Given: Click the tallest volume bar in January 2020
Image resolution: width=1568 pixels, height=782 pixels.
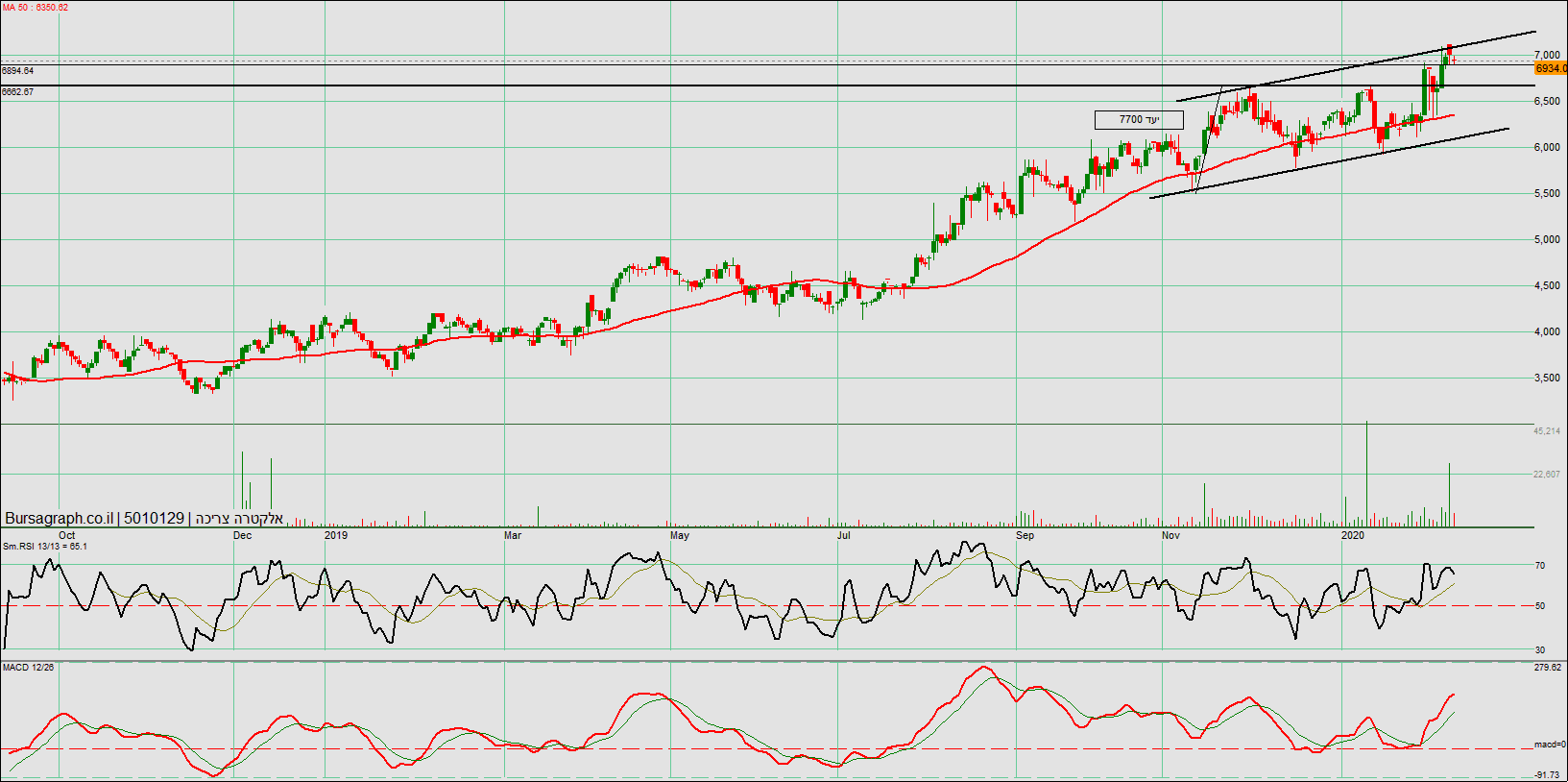Looking at the screenshot, I should coord(1366,474).
